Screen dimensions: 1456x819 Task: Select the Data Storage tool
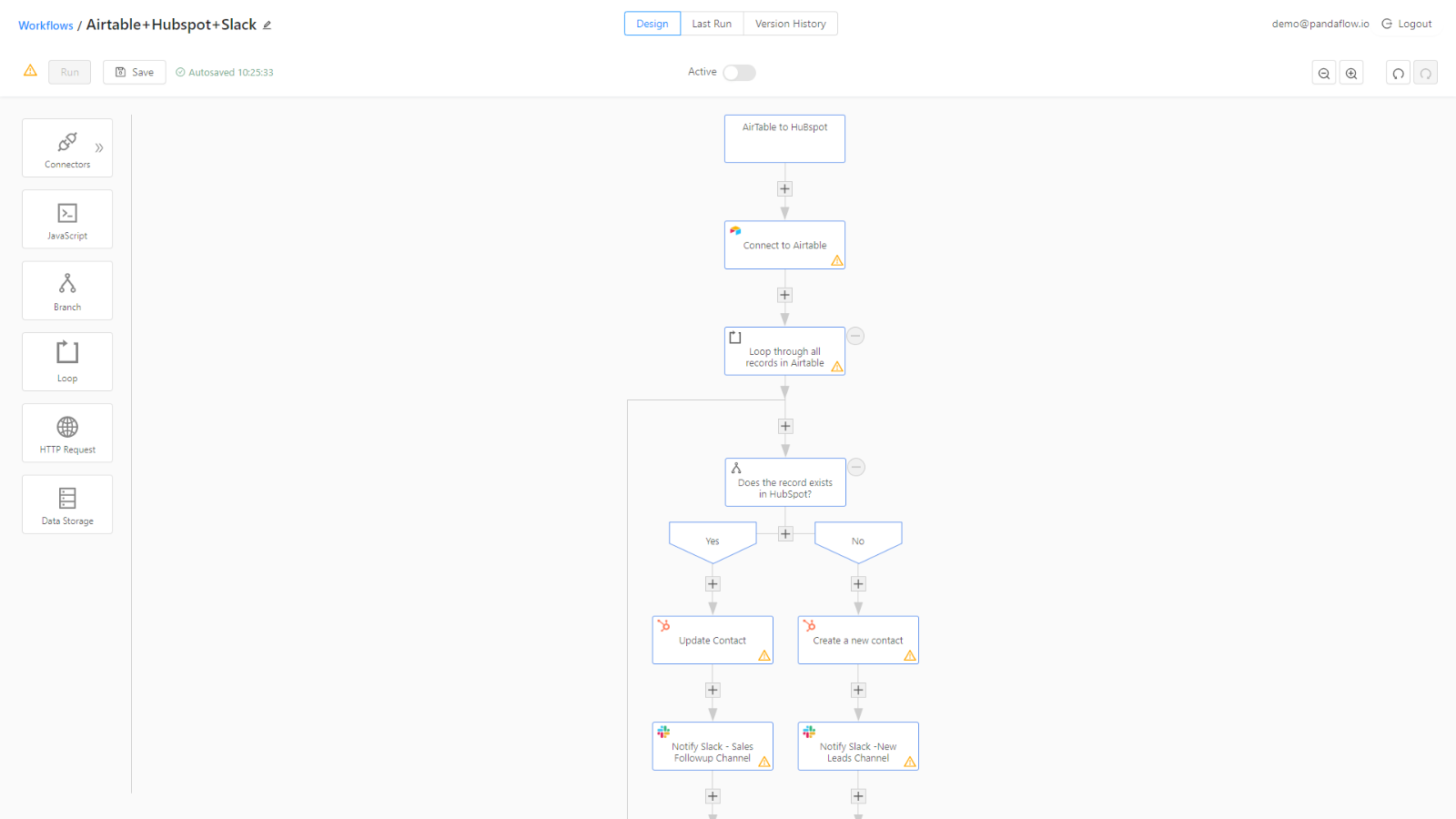tap(66, 503)
